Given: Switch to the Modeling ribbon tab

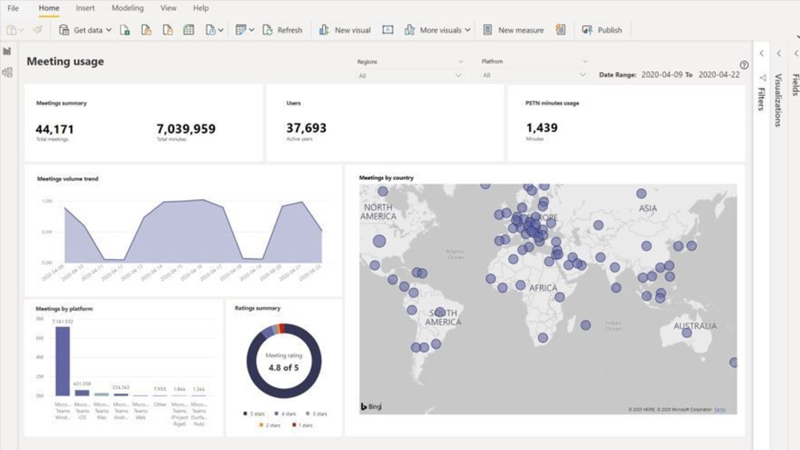Looking at the screenshot, I should 128,8.
